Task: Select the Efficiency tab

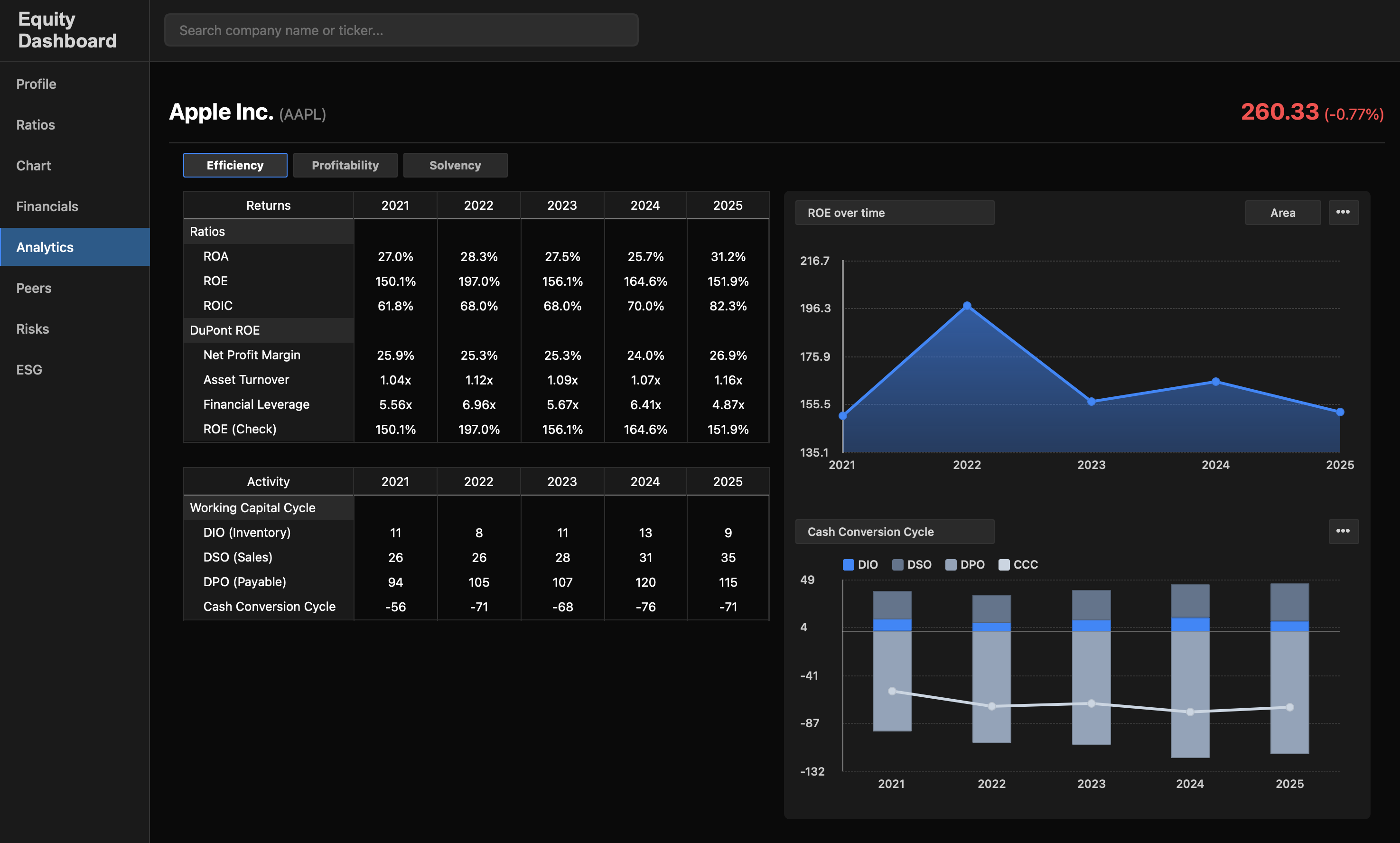Action: [235, 165]
